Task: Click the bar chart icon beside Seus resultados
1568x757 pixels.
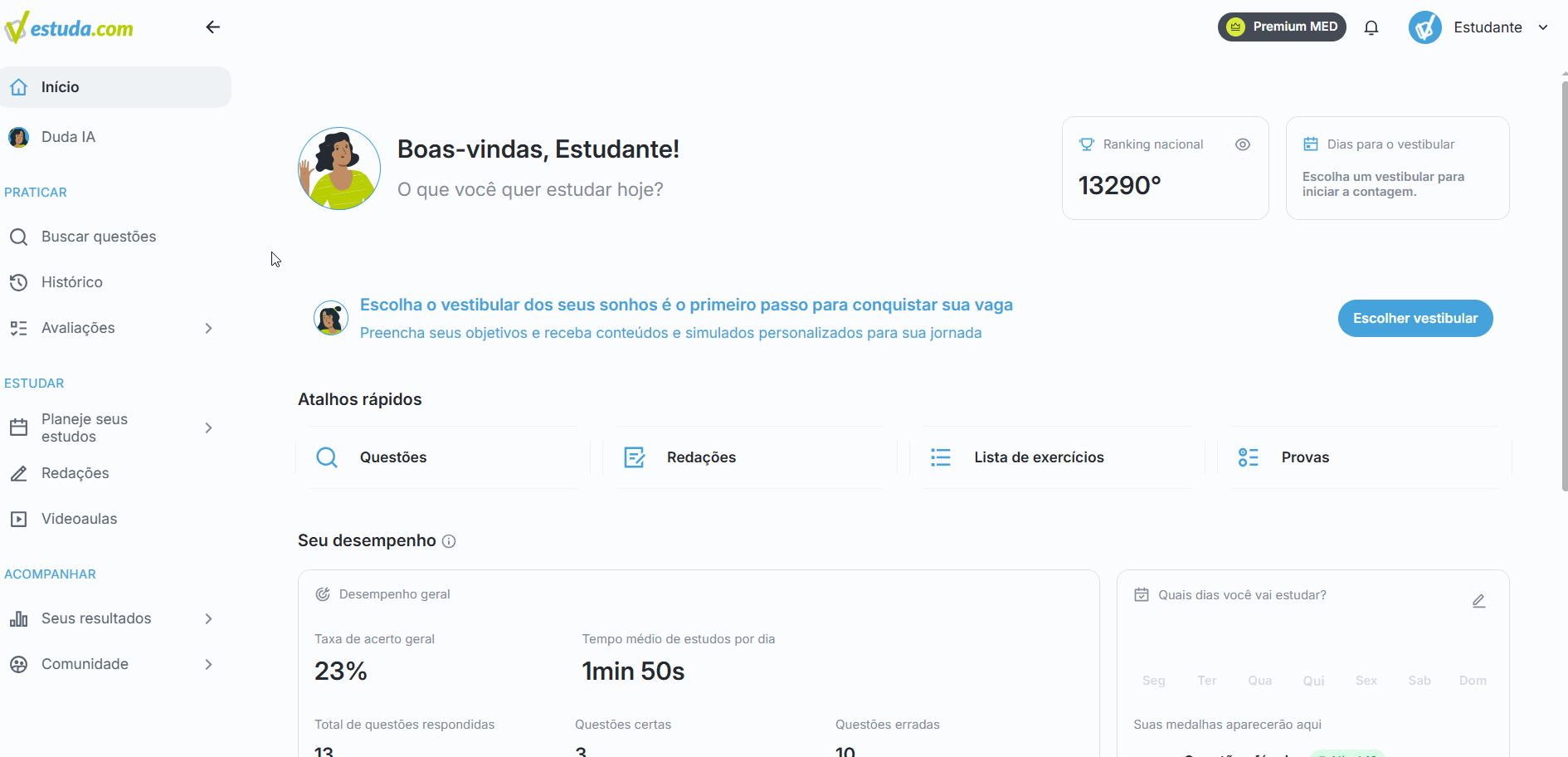Action: [x=18, y=618]
